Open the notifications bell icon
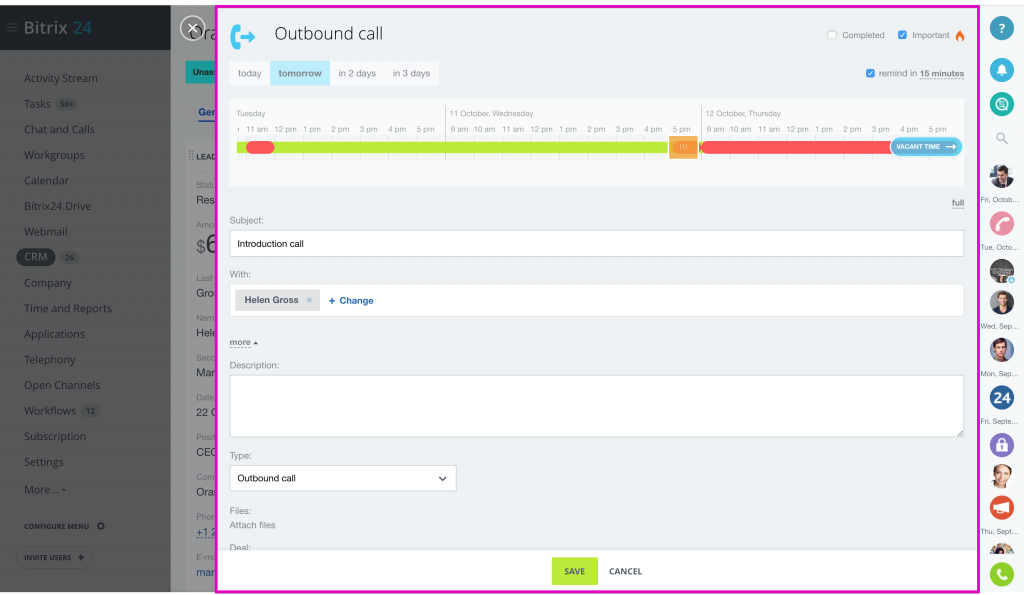 pyautogui.click(x=1001, y=70)
